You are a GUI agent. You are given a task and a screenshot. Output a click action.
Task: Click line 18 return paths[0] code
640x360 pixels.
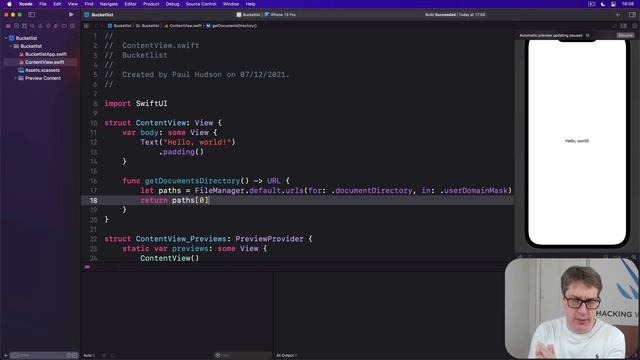click(175, 200)
